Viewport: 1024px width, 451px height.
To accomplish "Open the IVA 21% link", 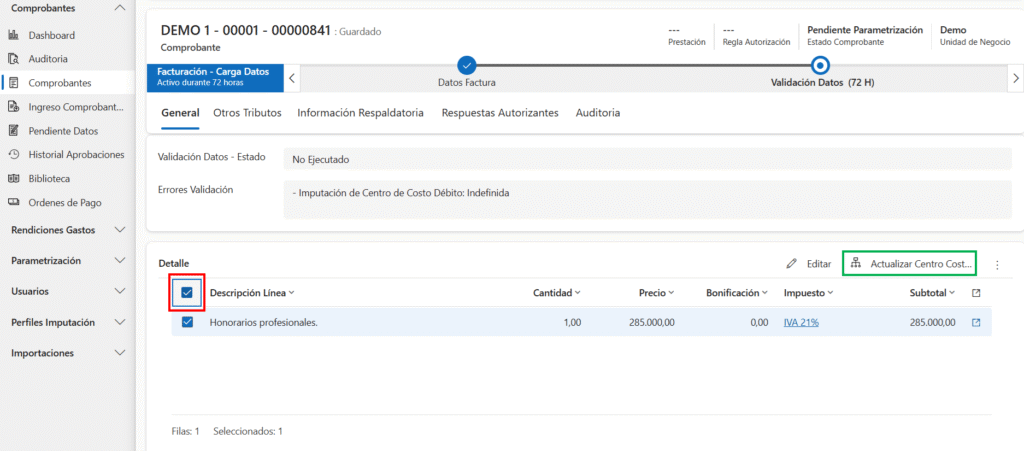I will 802,322.
